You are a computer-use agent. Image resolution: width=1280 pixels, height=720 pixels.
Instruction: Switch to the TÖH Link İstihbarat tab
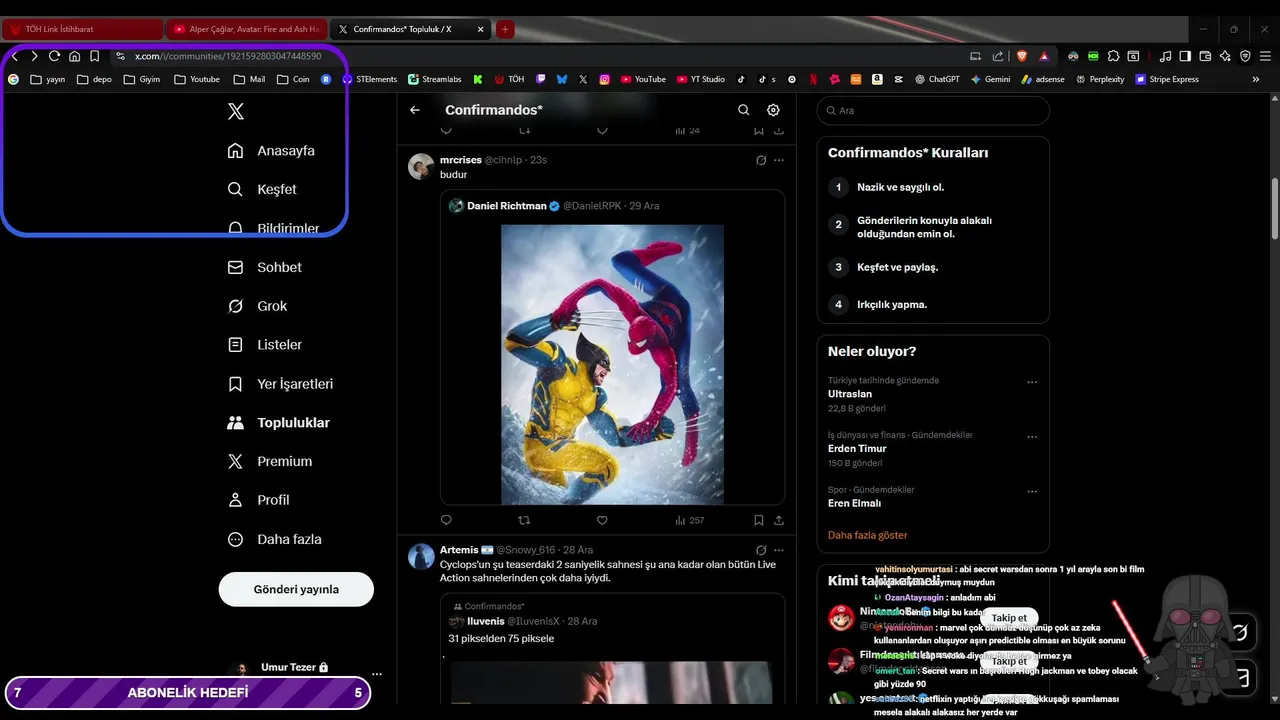tap(82, 29)
